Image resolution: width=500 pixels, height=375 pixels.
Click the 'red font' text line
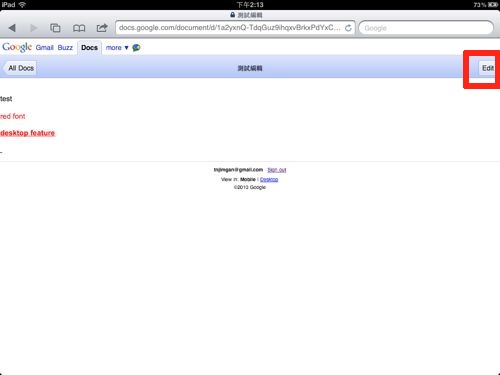click(13, 116)
